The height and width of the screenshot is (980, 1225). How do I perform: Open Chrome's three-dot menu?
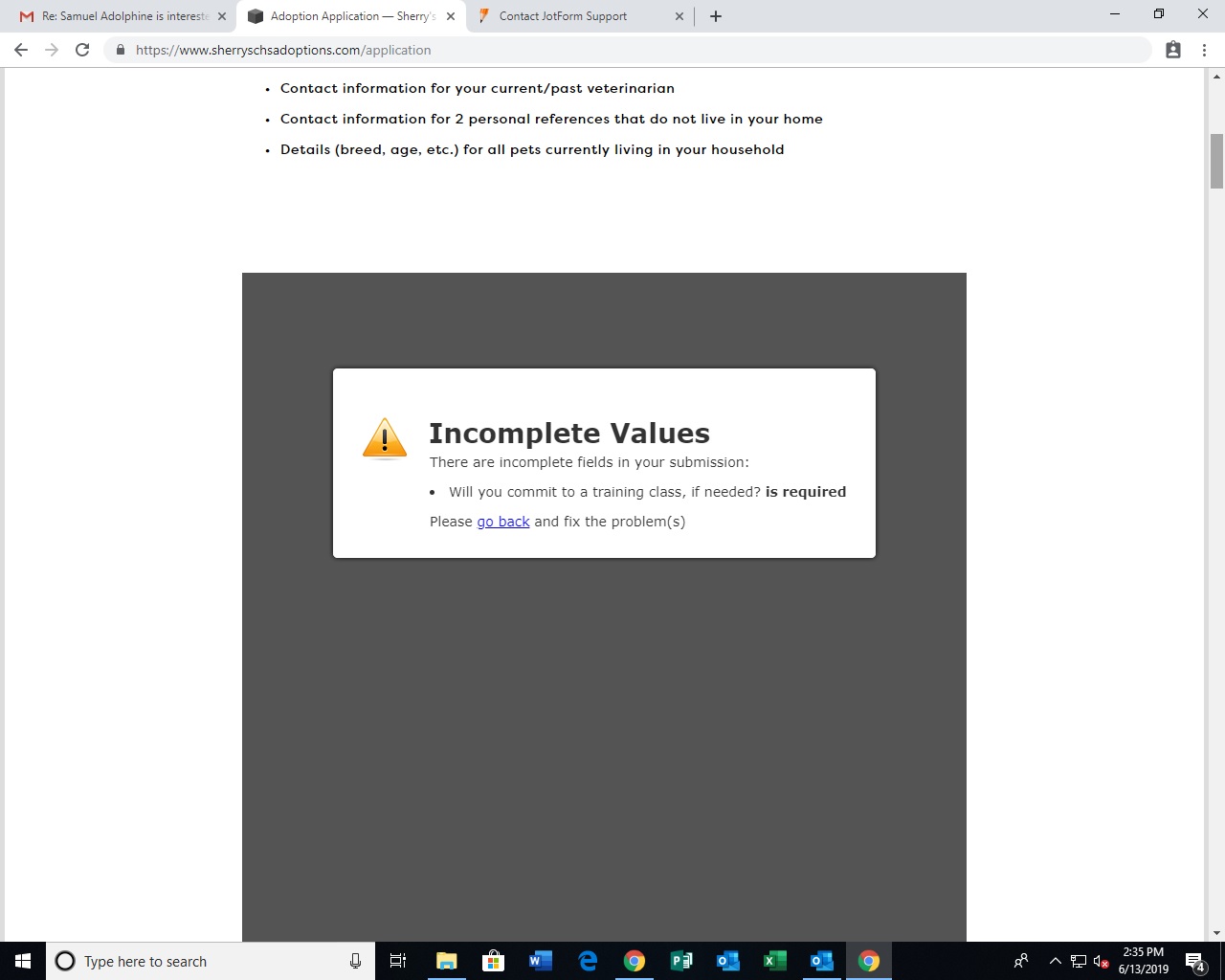(1204, 50)
